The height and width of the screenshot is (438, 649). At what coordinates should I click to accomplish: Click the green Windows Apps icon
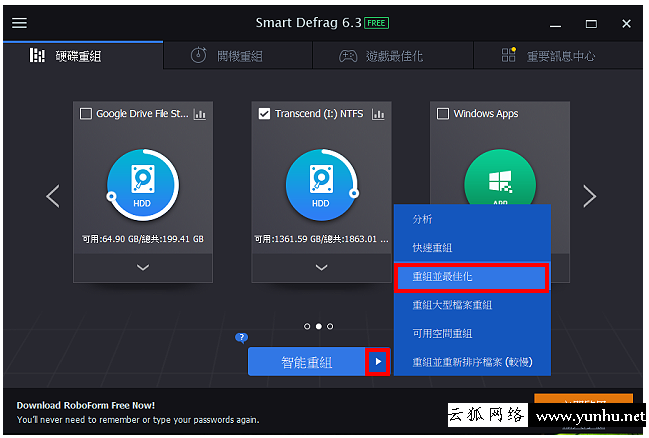click(x=500, y=177)
